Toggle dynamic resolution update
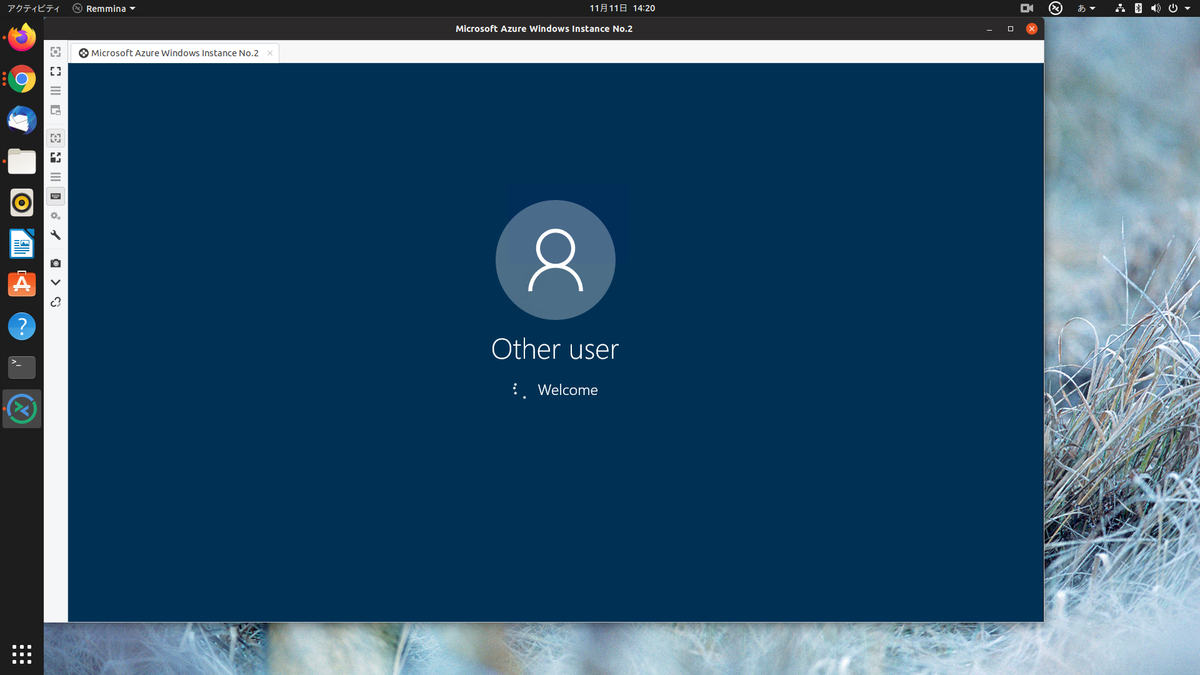The image size is (1200, 675). 55,138
